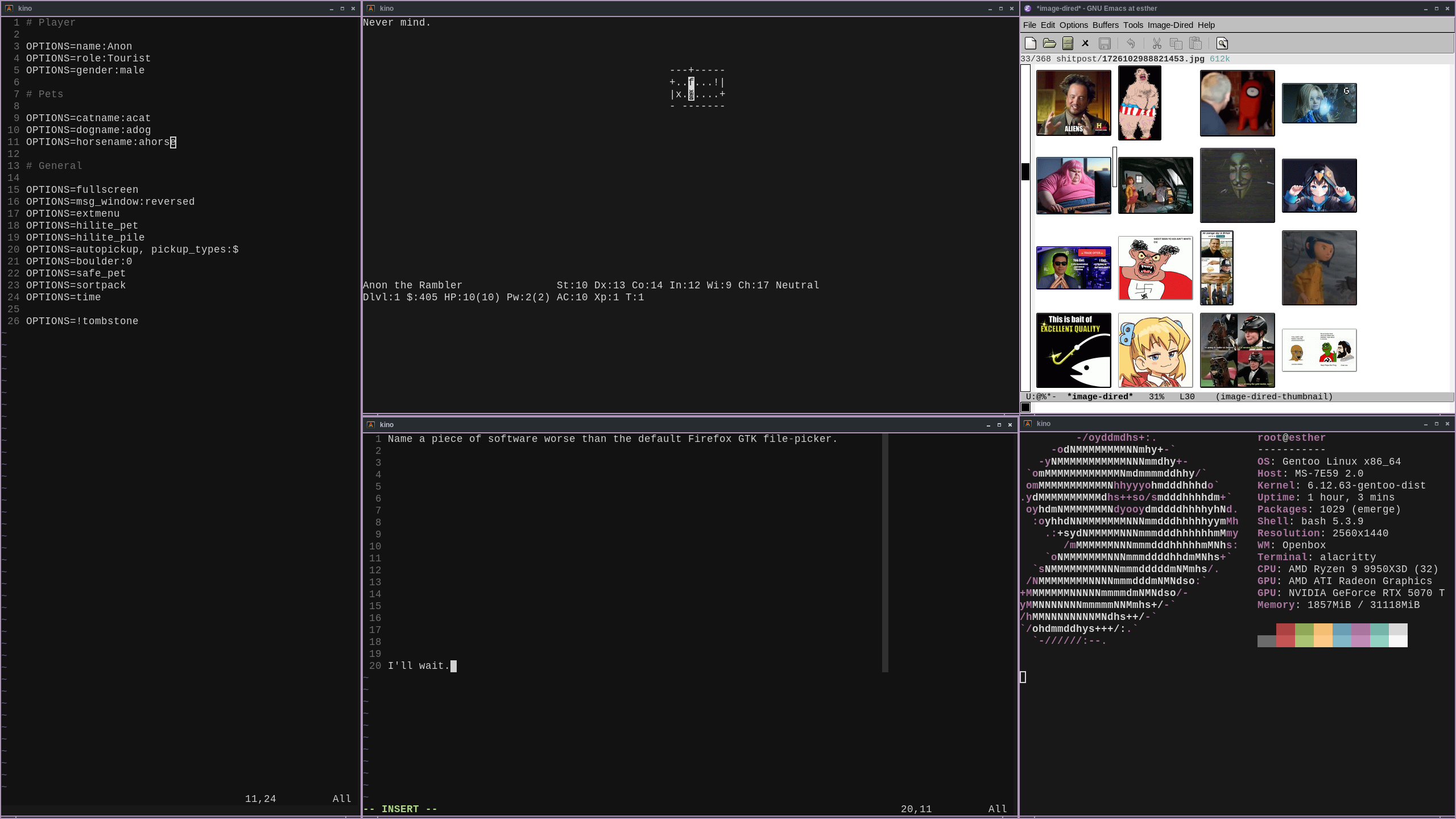
Task: Open the Buffers menu
Action: [x=1105, y=25]
